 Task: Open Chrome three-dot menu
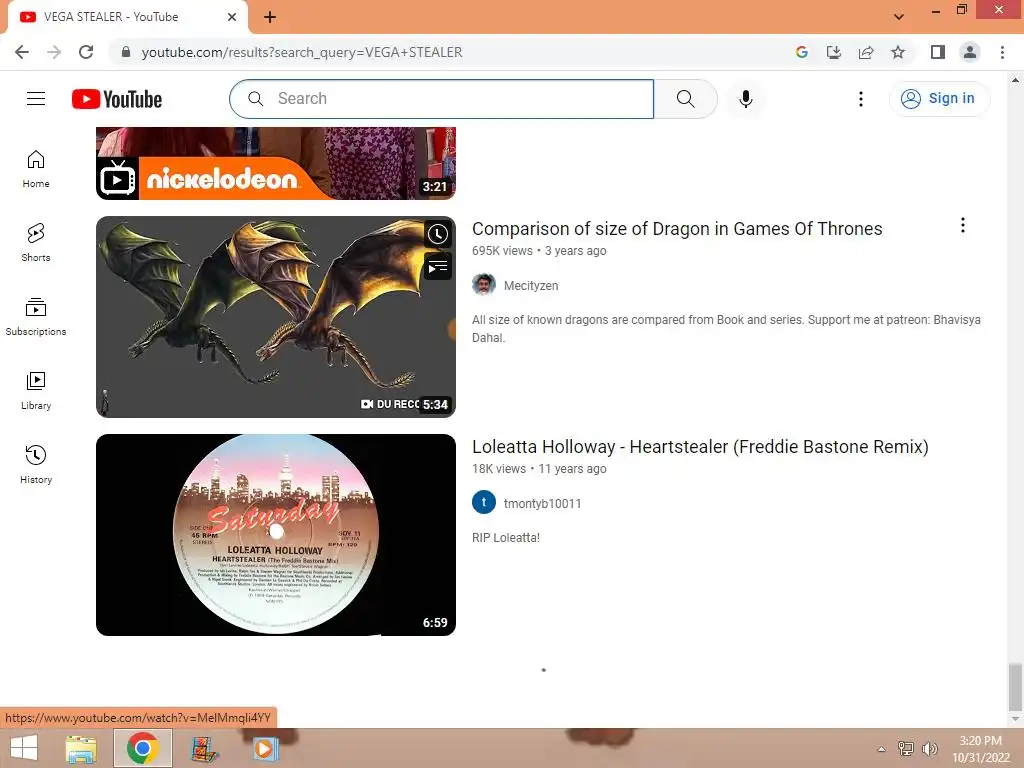[x=1002, y=52]
